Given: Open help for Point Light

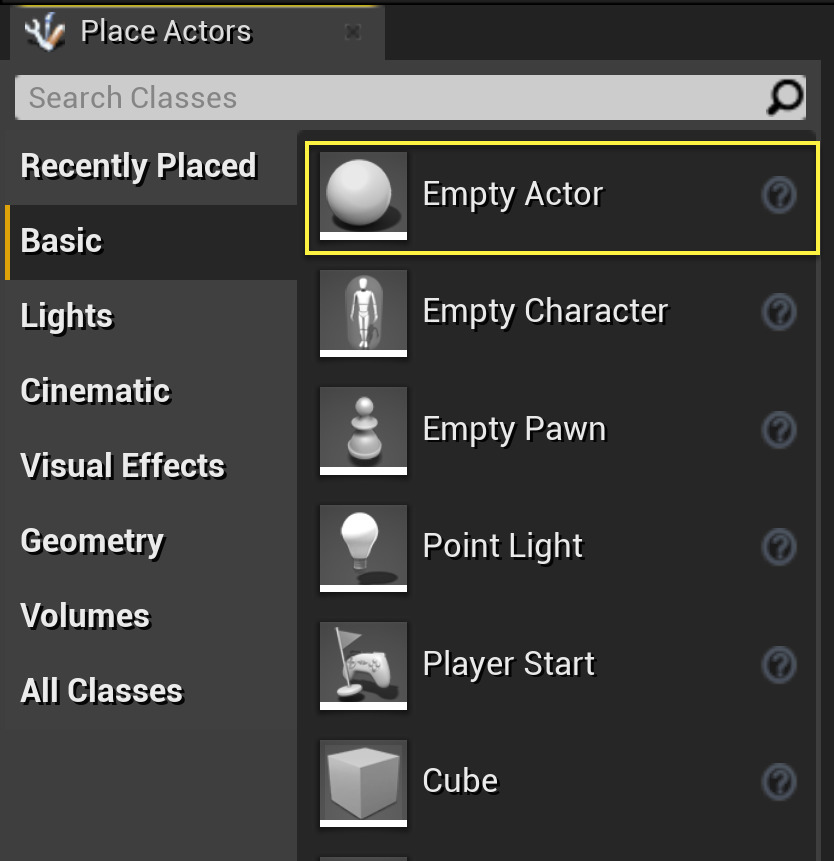Looking at the screenshot, I should 779,547.
